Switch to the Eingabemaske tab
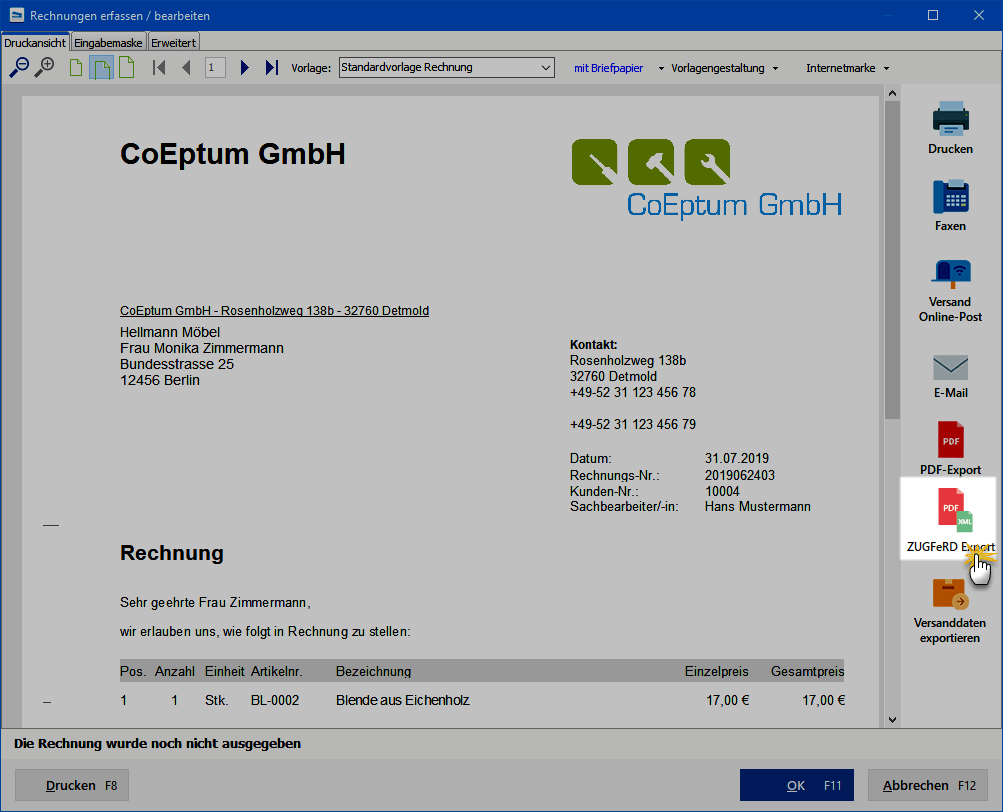Image resolution: width=1003 pixels, height=812 pixels. pyautogui.click(x=108, y=42)
